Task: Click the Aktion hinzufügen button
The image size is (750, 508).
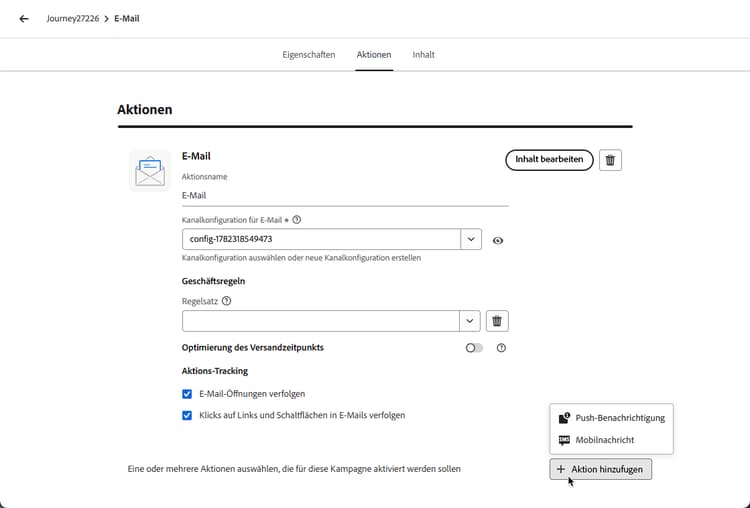Action: point(600,469)
